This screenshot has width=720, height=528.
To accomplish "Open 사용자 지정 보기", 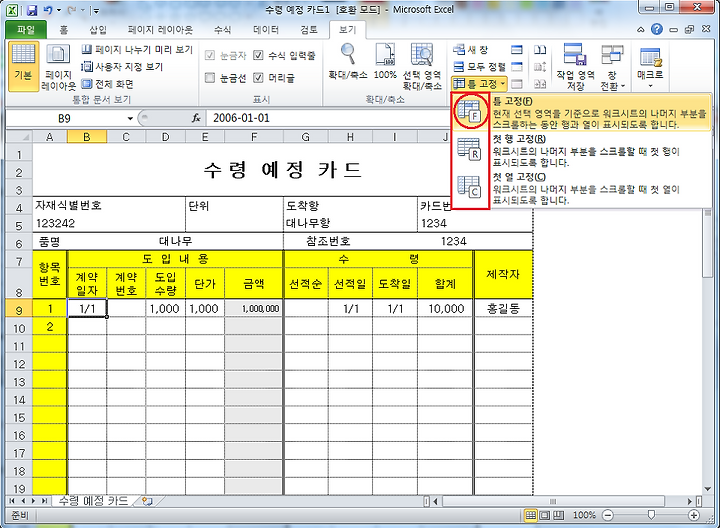I will (x=122, y=67).
